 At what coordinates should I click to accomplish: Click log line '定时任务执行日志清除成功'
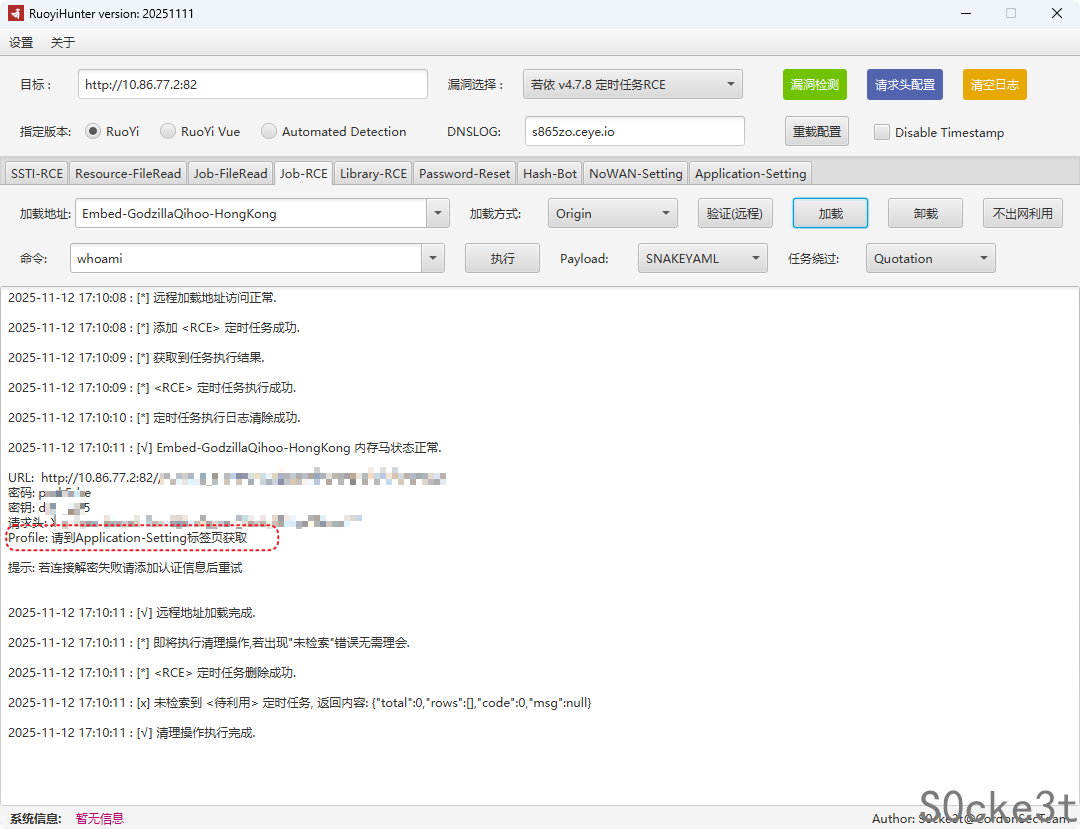[154, 418]
